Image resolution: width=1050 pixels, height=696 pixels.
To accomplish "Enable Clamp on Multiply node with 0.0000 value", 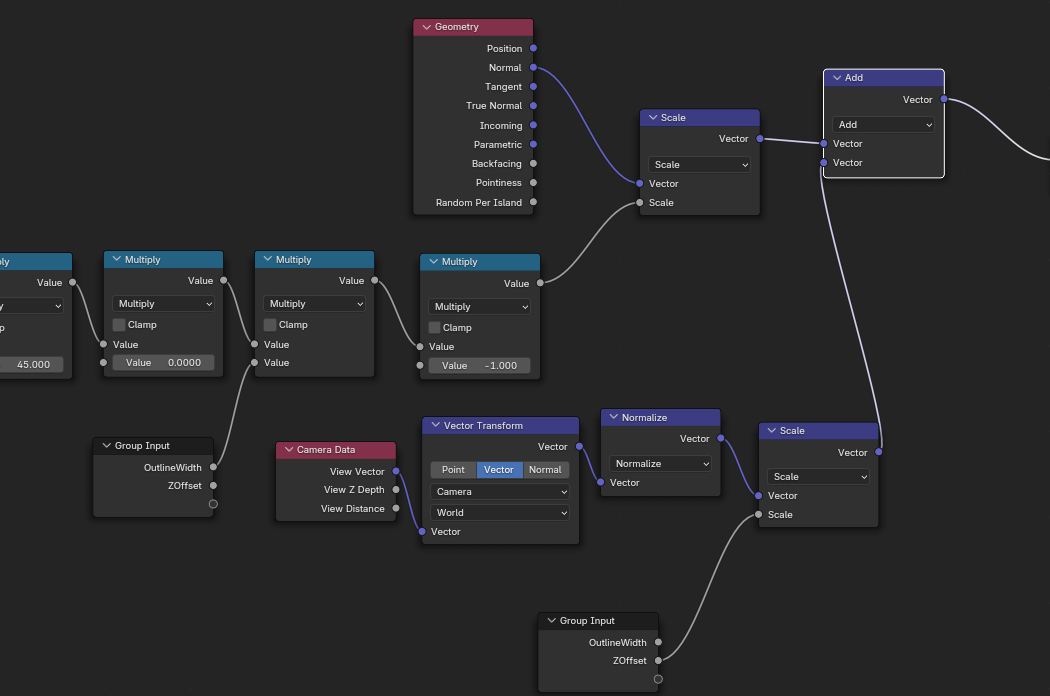I will (x=119, y=325).
